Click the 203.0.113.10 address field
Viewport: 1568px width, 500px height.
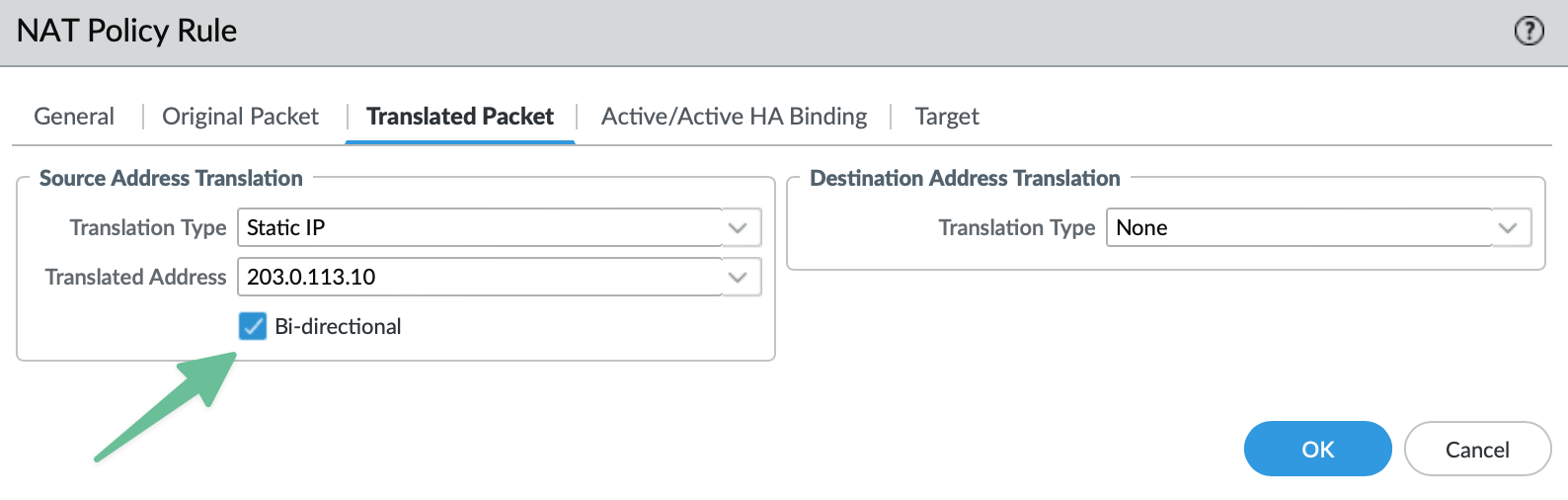coord(480,277)
